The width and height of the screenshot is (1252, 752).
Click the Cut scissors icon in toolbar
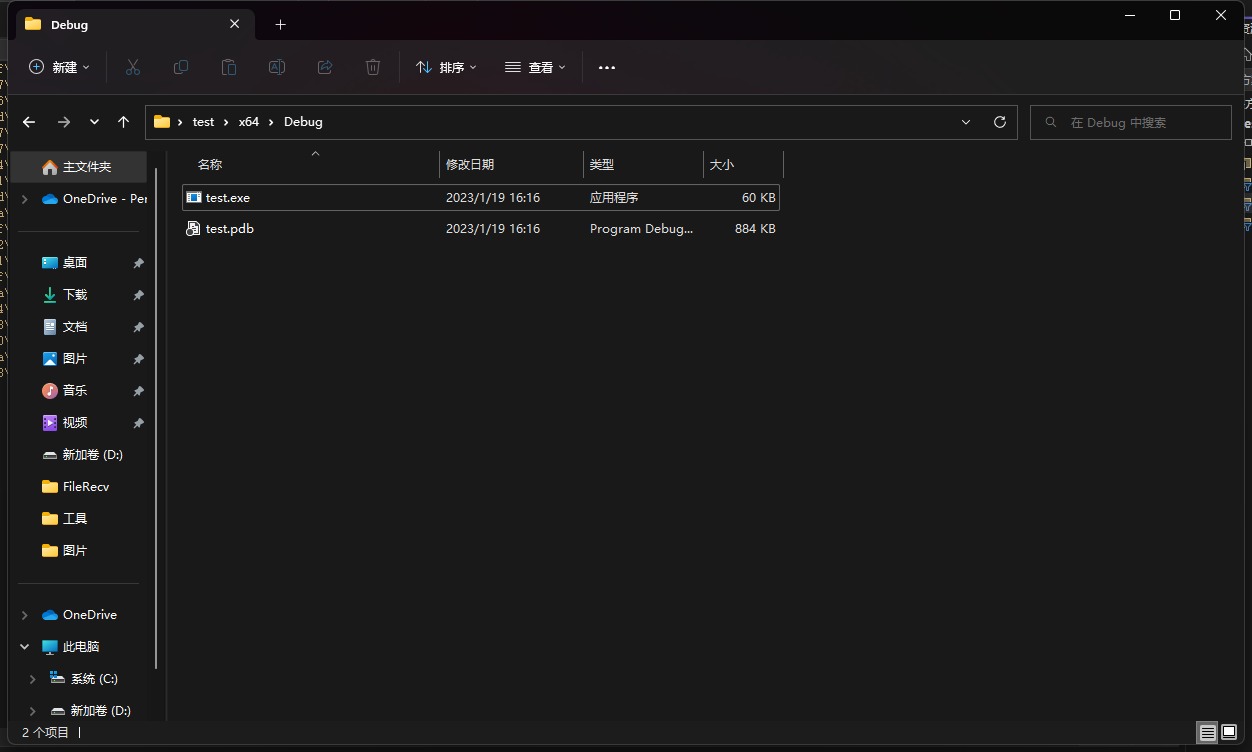(x=133, y=67)
